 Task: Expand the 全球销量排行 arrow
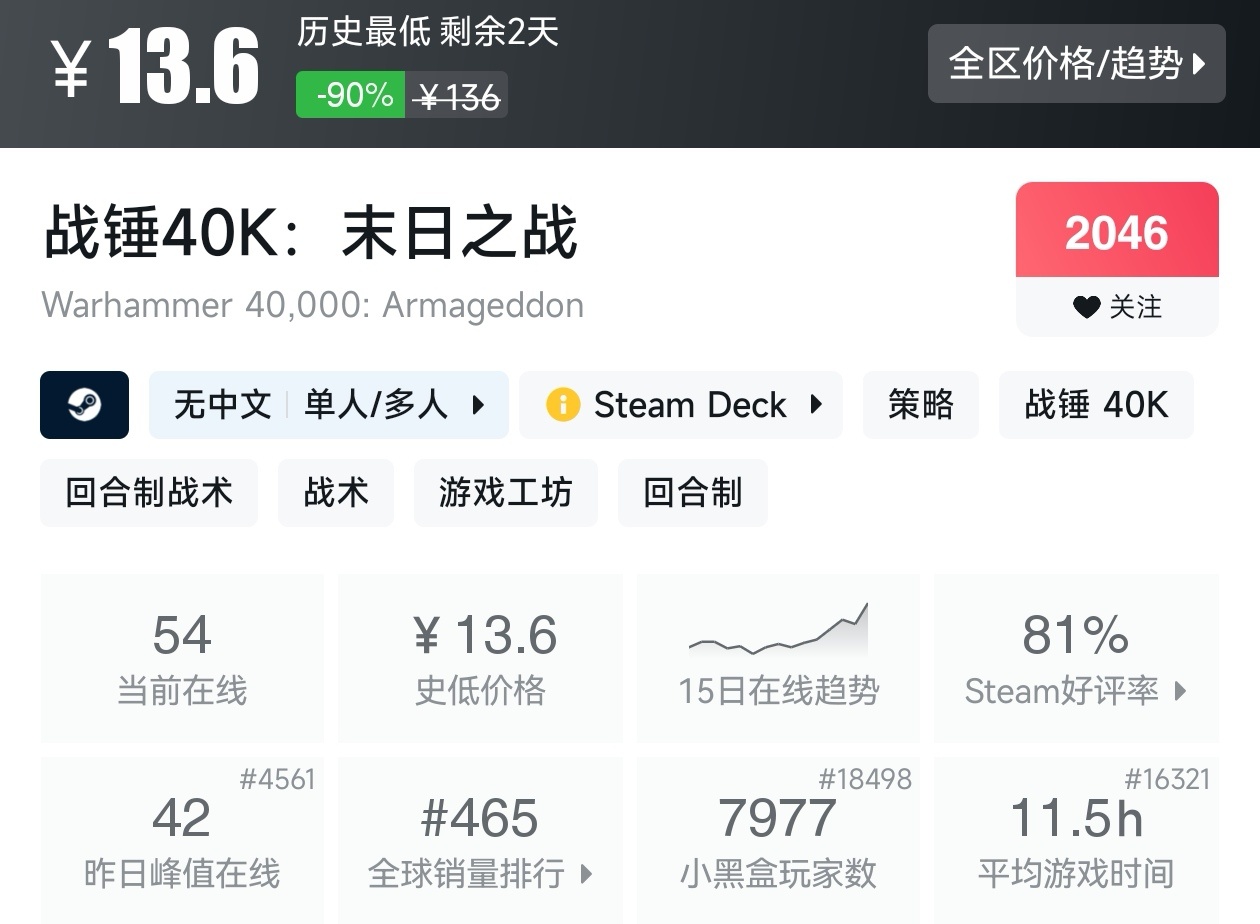587,874
